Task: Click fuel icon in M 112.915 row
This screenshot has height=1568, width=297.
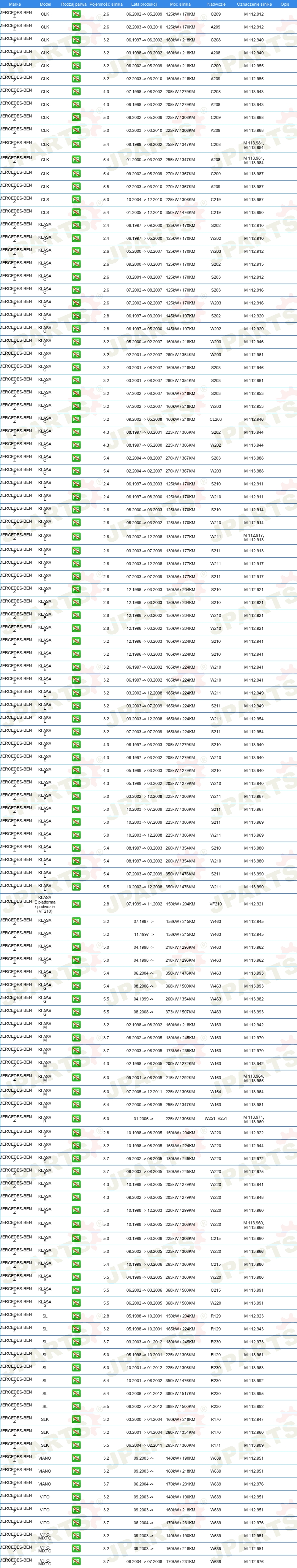Action: [x=76, y=264]
